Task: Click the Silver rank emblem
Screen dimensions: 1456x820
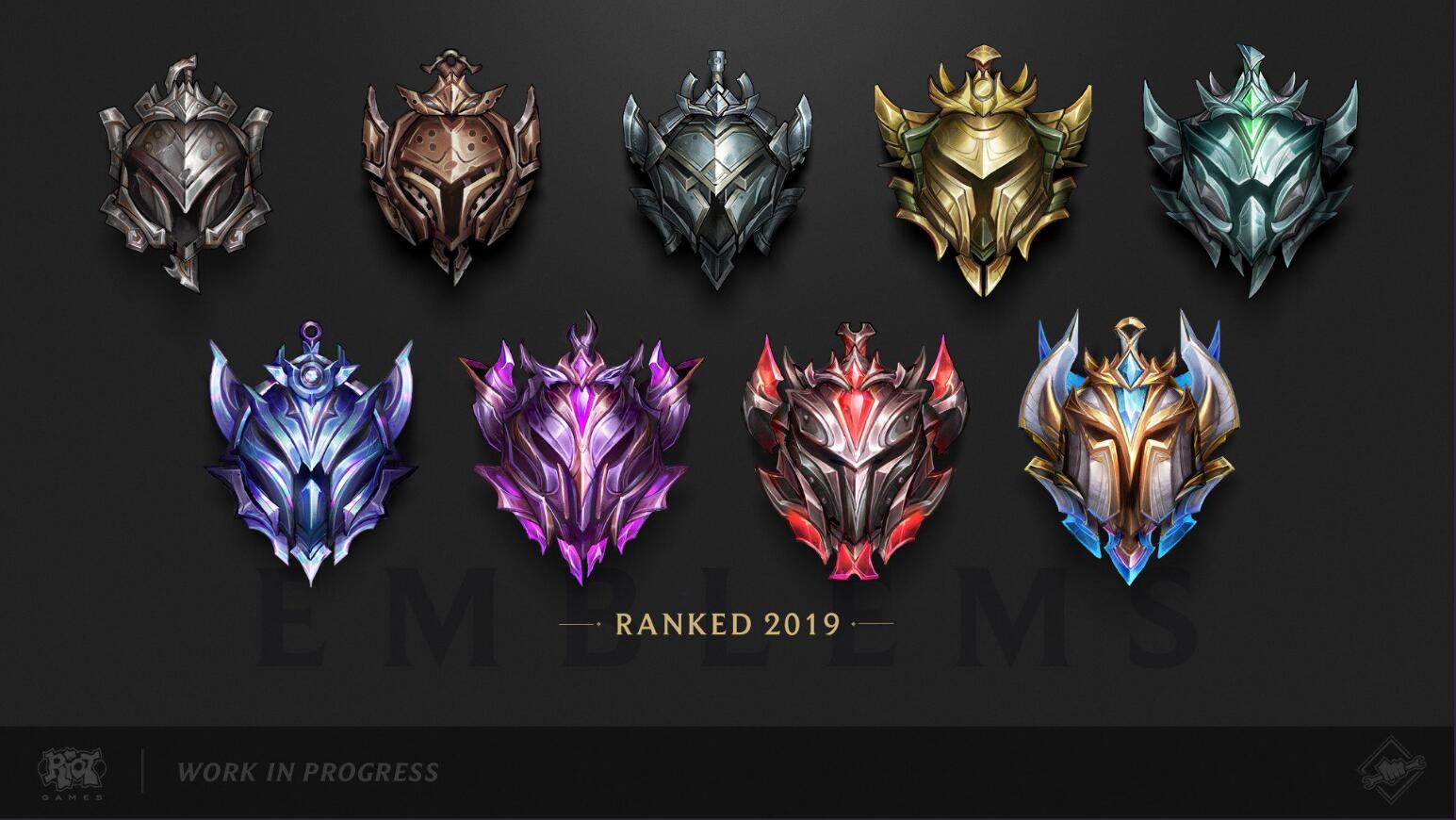Action: tap(716, 168)
